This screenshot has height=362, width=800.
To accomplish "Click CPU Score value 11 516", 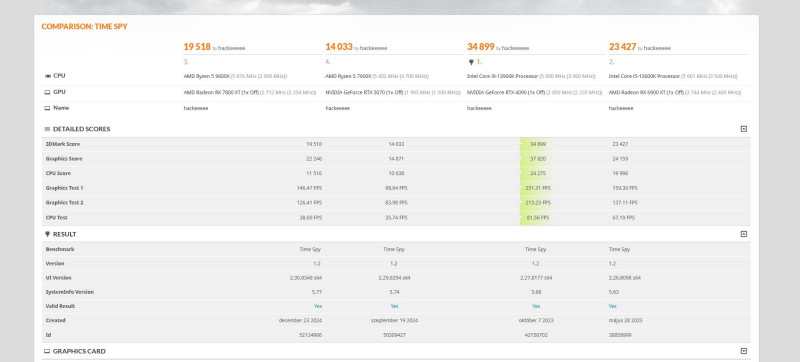I will (314, 173).
